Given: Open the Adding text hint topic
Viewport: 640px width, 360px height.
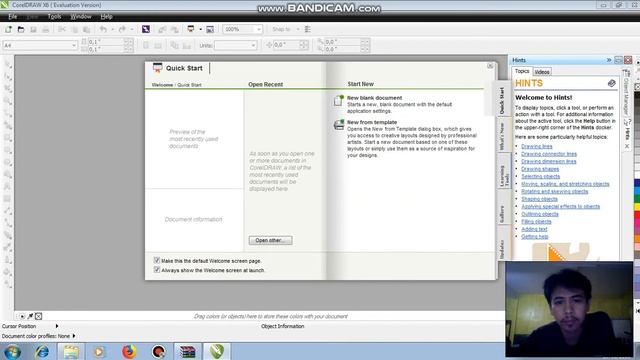Looking at the screenshot, I should tap(534, 229).
